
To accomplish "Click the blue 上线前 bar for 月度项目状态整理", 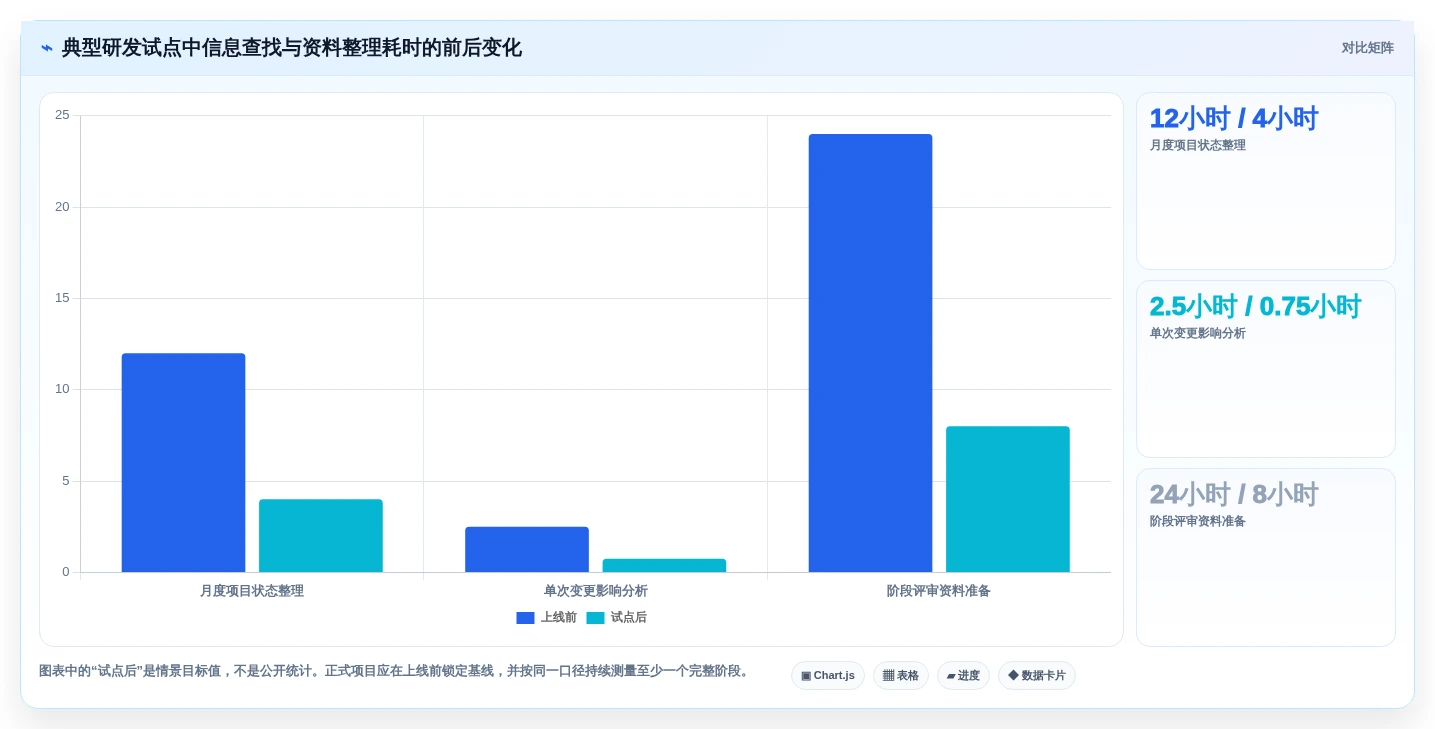I will click(x=183, y=463).
